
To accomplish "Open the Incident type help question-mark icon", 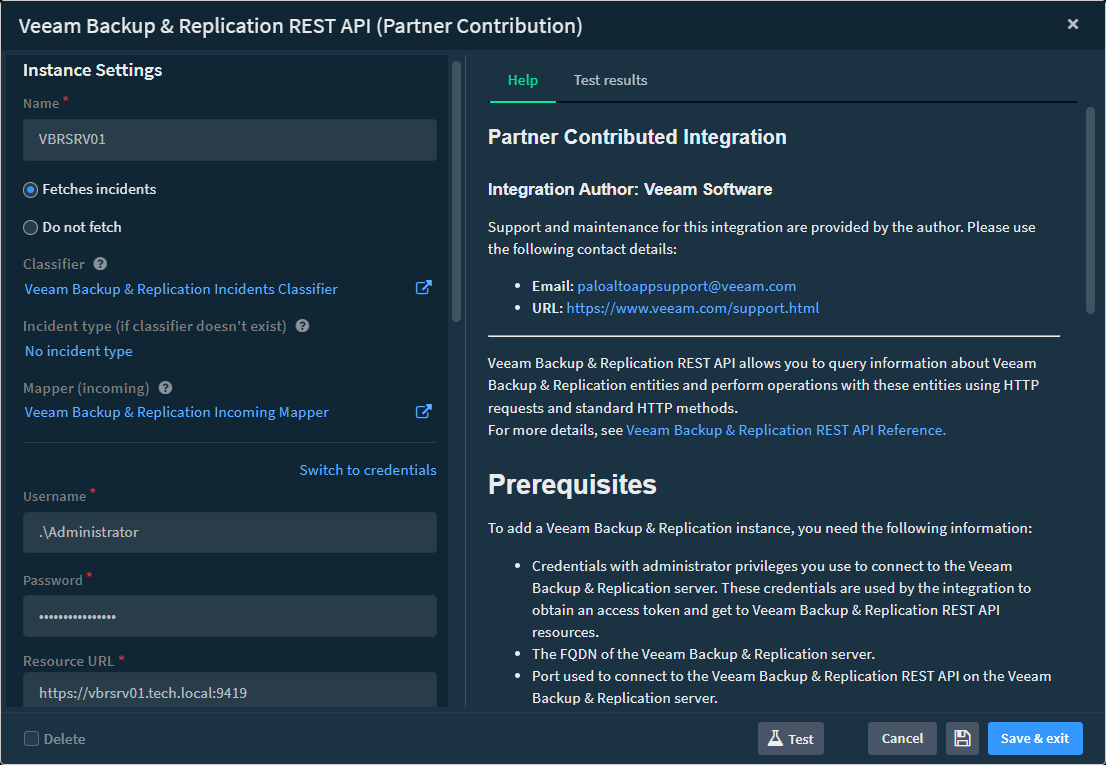I will pyautogui.click(x=303, y=326).
